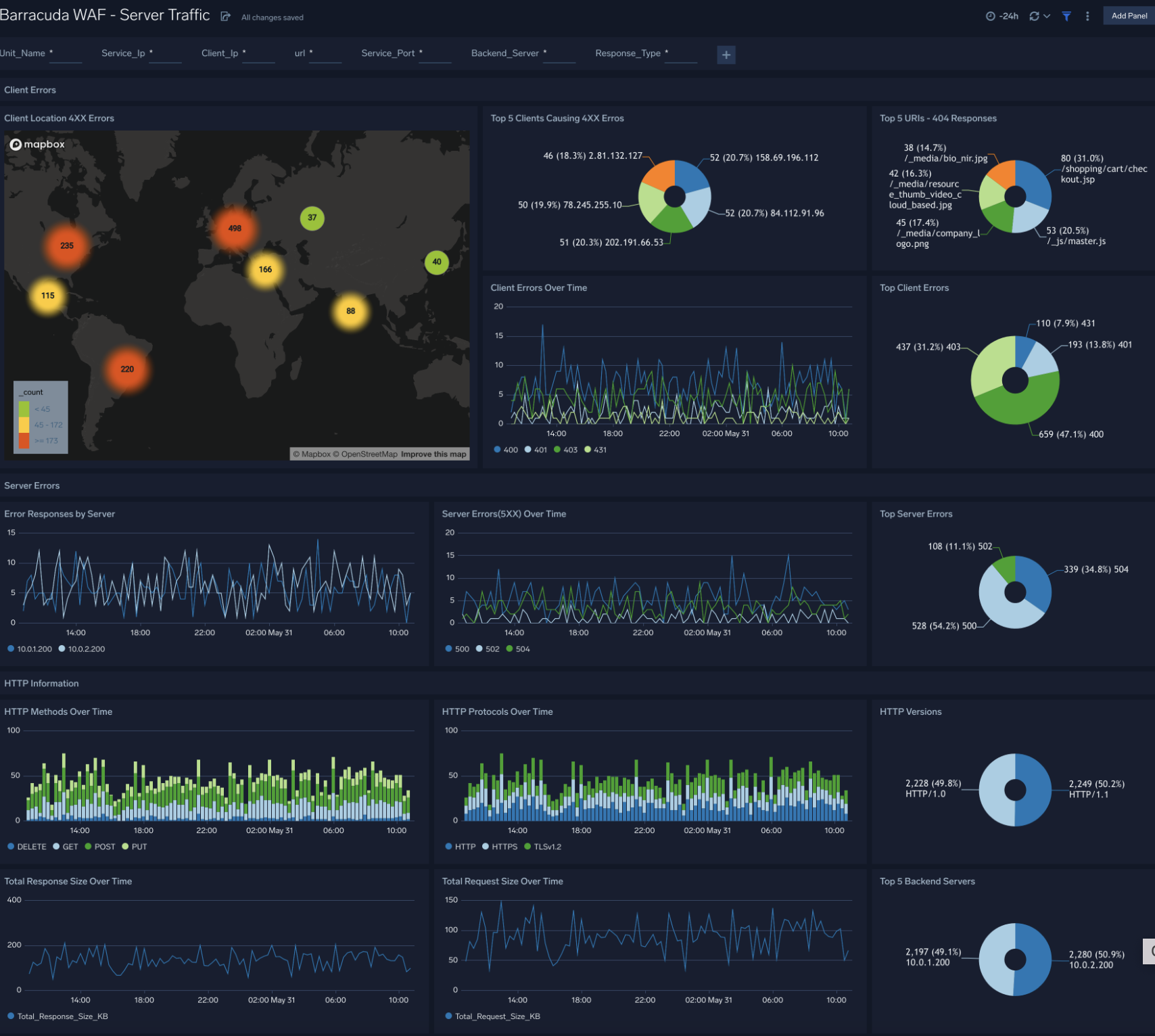Add a new filter with the plus icon
This screenshot has width=1155, height=1036.
726,55
